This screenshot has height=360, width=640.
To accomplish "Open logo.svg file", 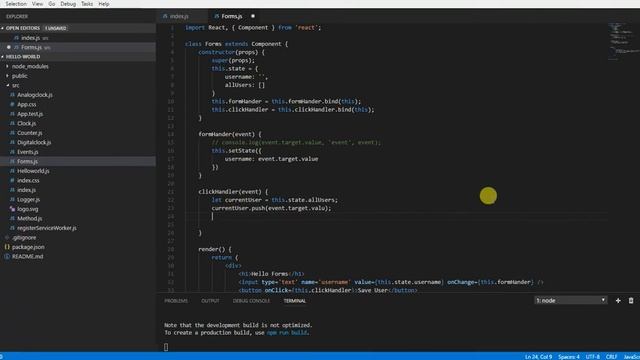I will 27,209.
